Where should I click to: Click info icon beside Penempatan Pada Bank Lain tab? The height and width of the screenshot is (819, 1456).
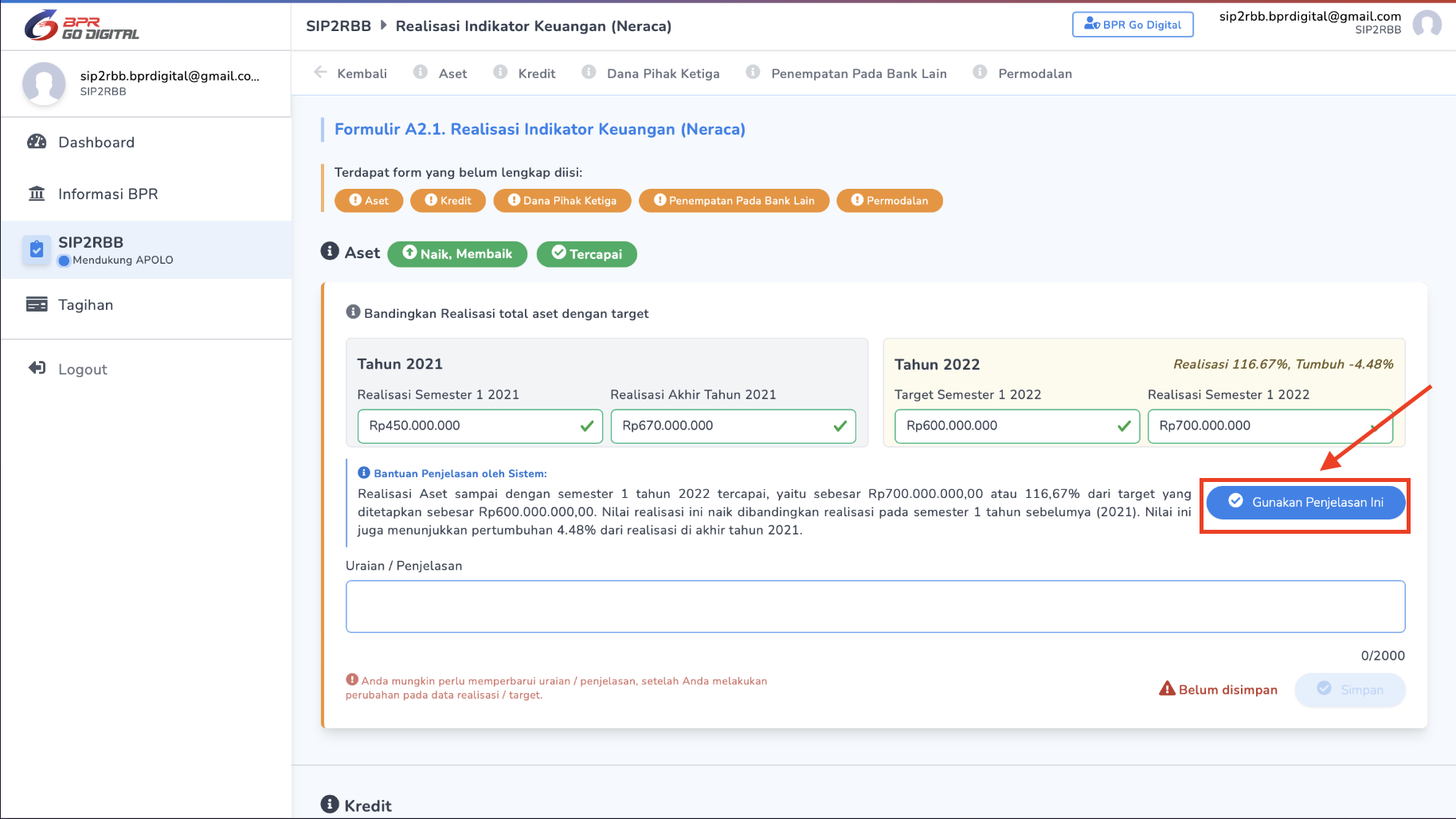(x=753, y=72)
